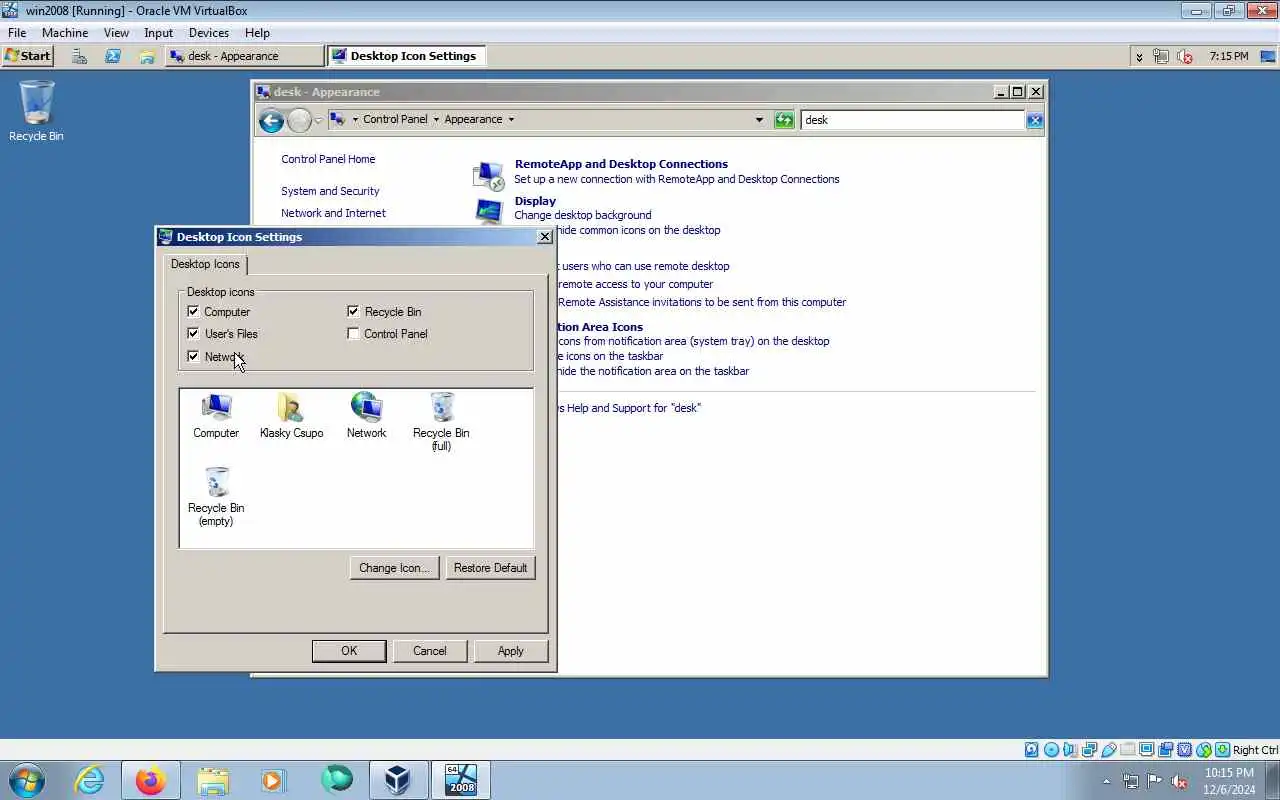Screen dimensions: 1280x800
Task: Click the win2008 VM icon on the host taskbar
Action: click(x=460, y=780)
